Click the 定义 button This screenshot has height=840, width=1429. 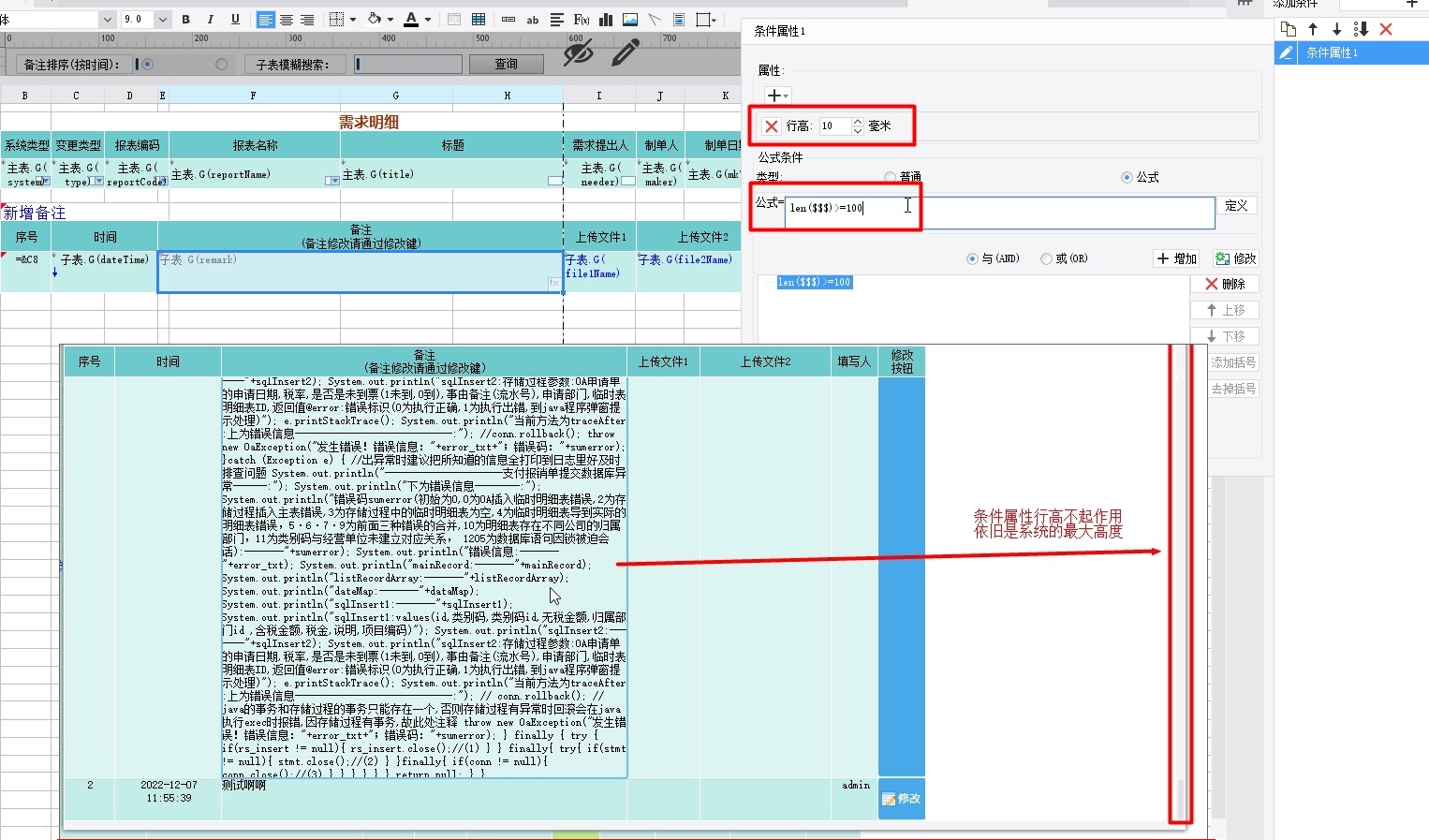[x=1236, y=205]
